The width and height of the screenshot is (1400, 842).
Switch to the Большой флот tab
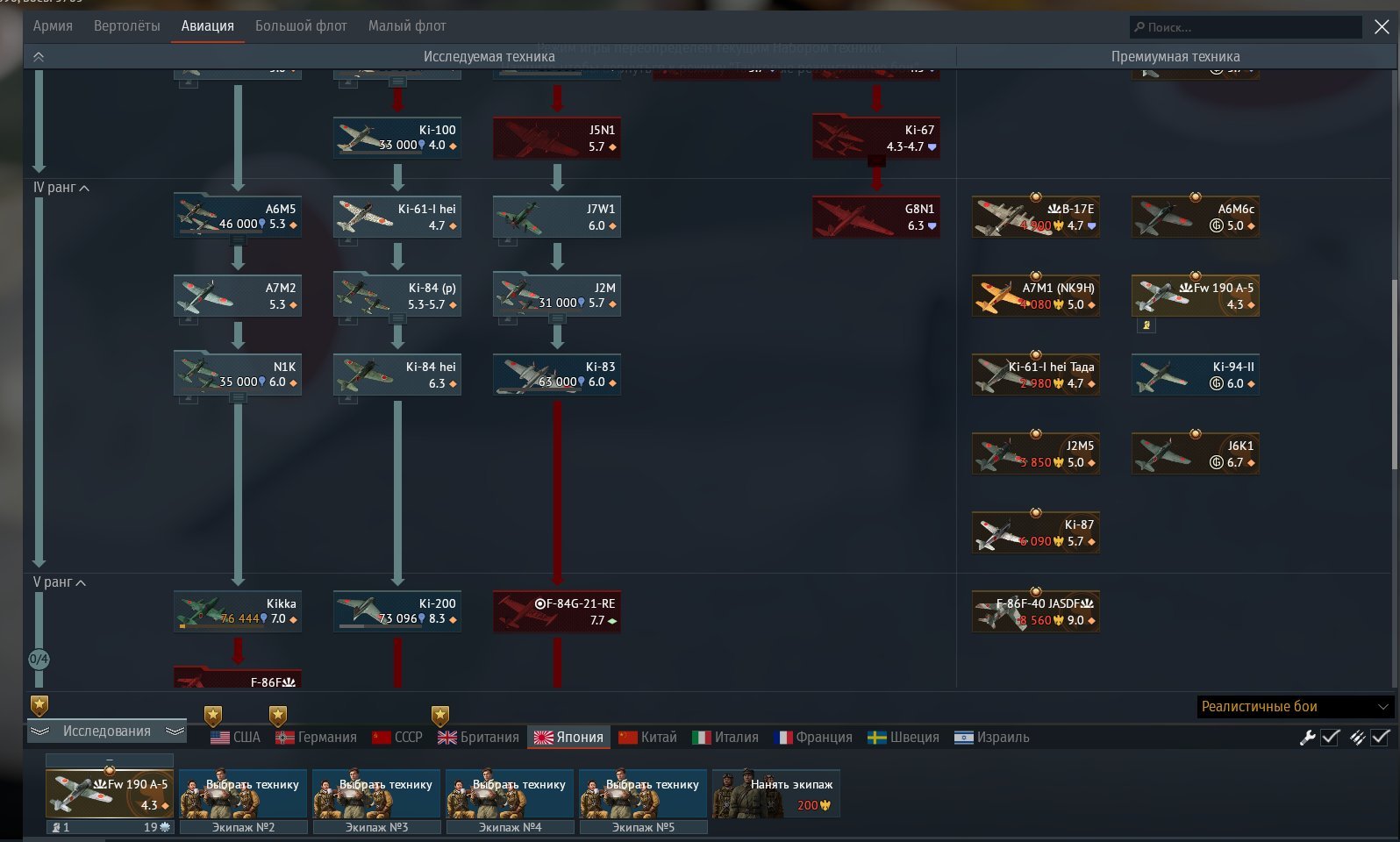(x=301, y=26)
